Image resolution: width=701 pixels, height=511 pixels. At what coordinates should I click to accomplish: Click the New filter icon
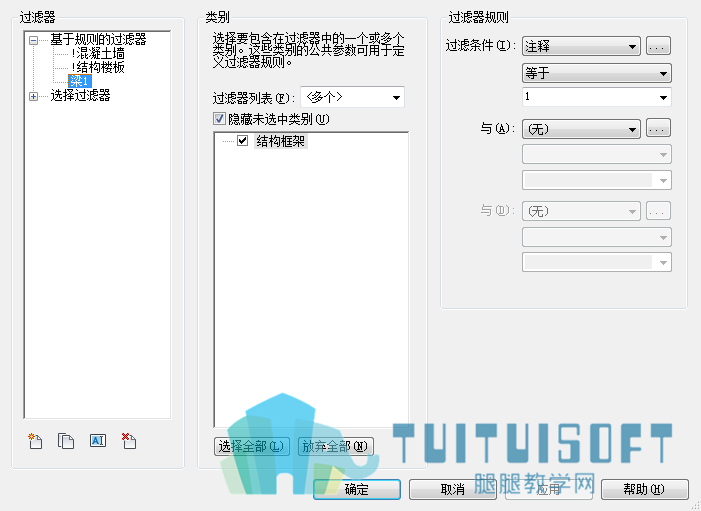point(35,441)
